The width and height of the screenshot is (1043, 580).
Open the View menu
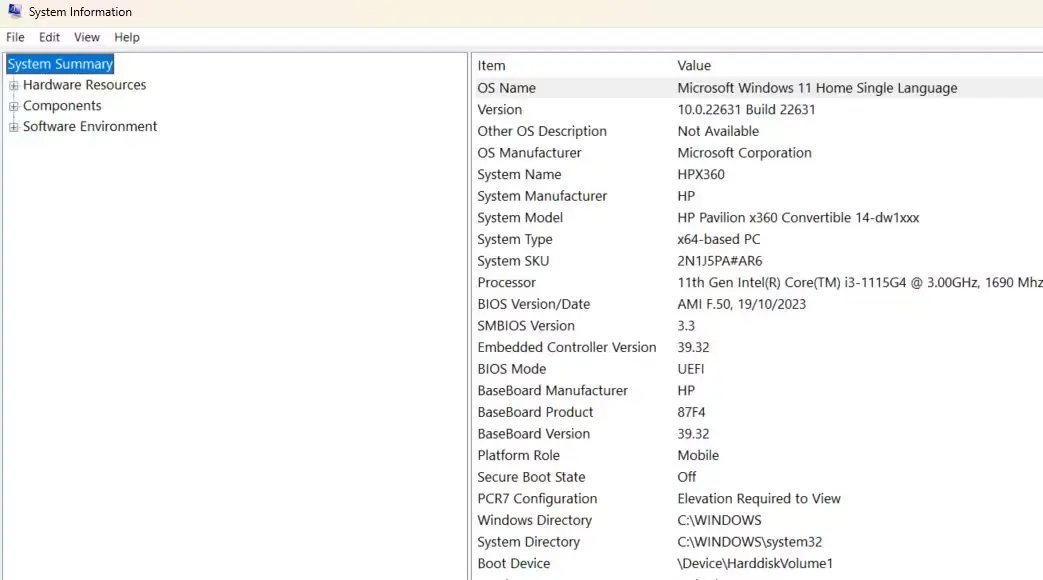[86, 37]
